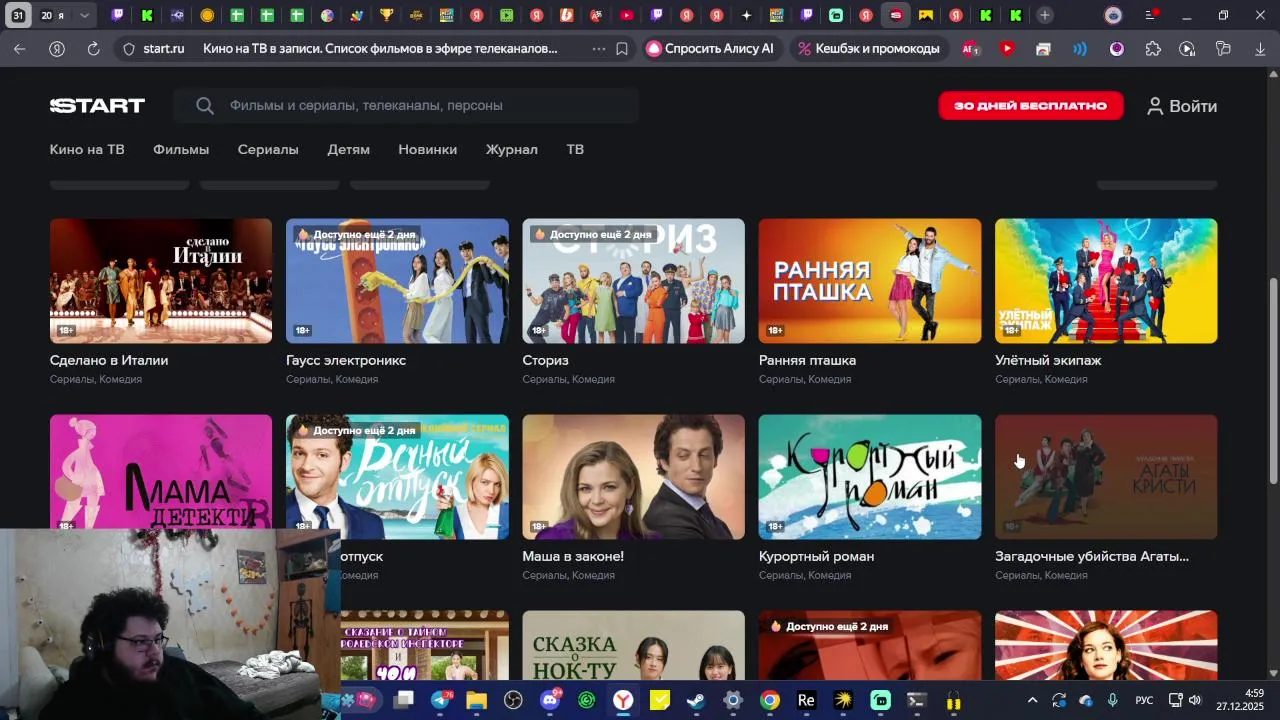The height and width of the screenshot is (720, 1280).
Task: Open the «ТВ» menu item
Action: (575, 149)
